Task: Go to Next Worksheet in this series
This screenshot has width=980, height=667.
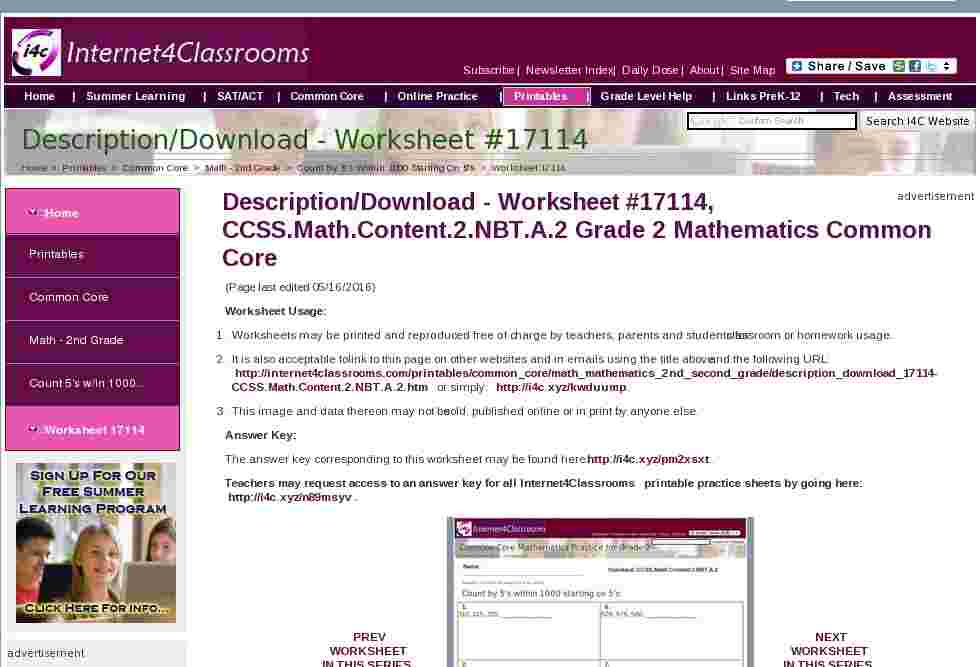Action: [x=829, y=650]
